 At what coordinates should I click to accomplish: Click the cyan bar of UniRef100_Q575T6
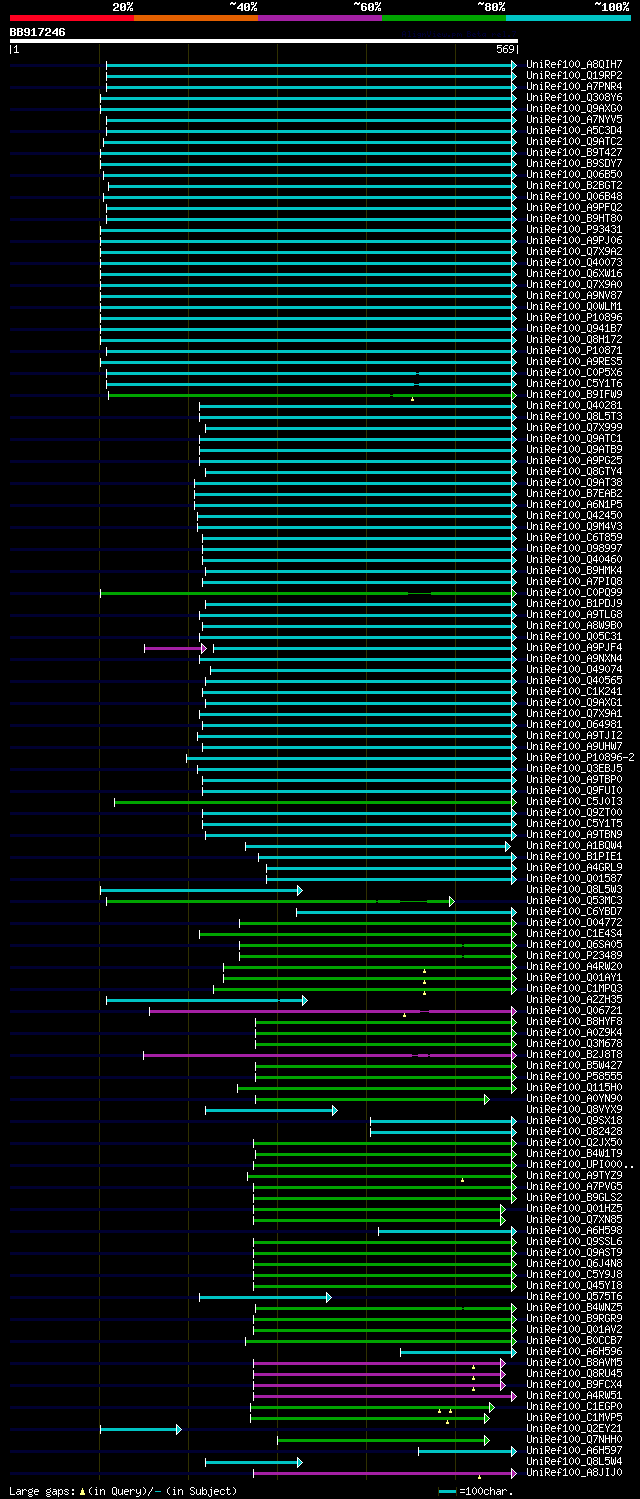tap(265, 1297)
